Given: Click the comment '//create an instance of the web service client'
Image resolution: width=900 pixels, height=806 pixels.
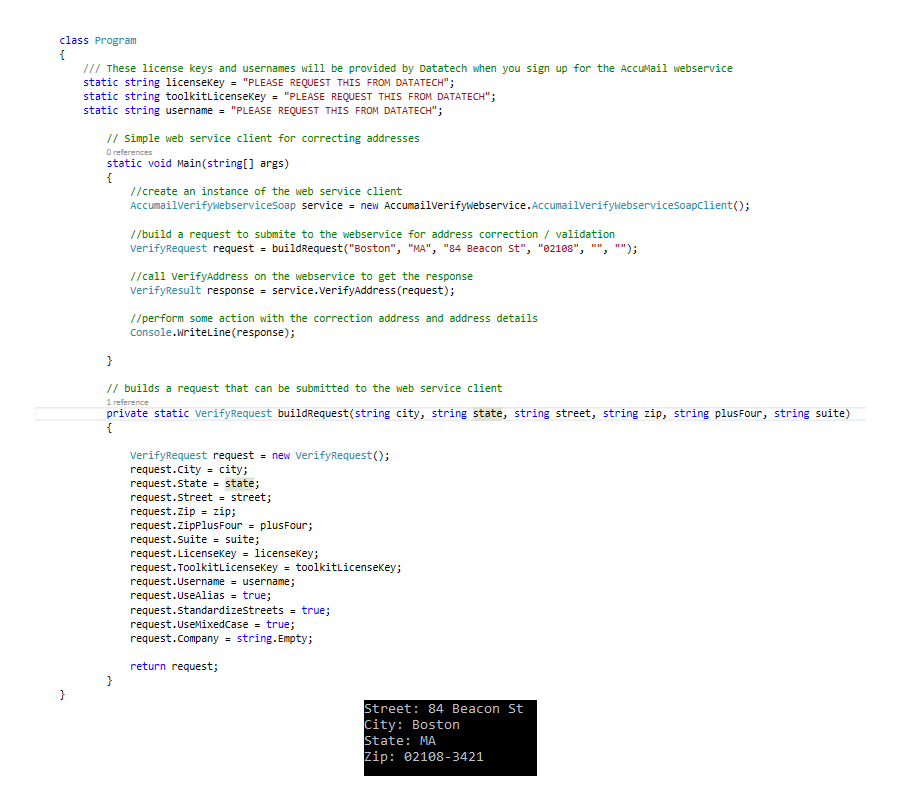Looking at the screenshot, I should click(266, 191).
